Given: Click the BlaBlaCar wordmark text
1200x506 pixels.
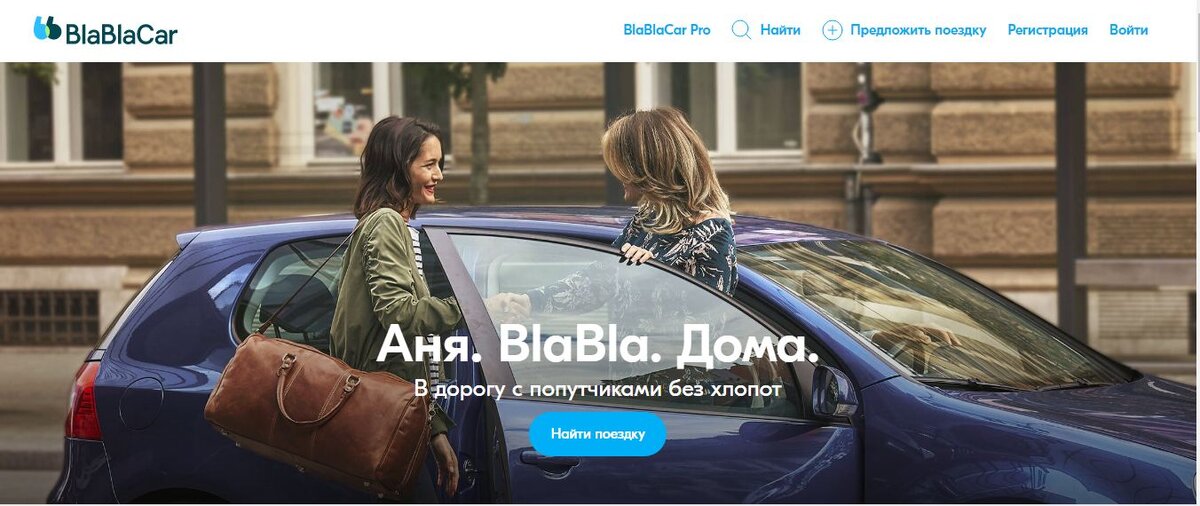Looking at the screenshot, I should click(121, 34).
